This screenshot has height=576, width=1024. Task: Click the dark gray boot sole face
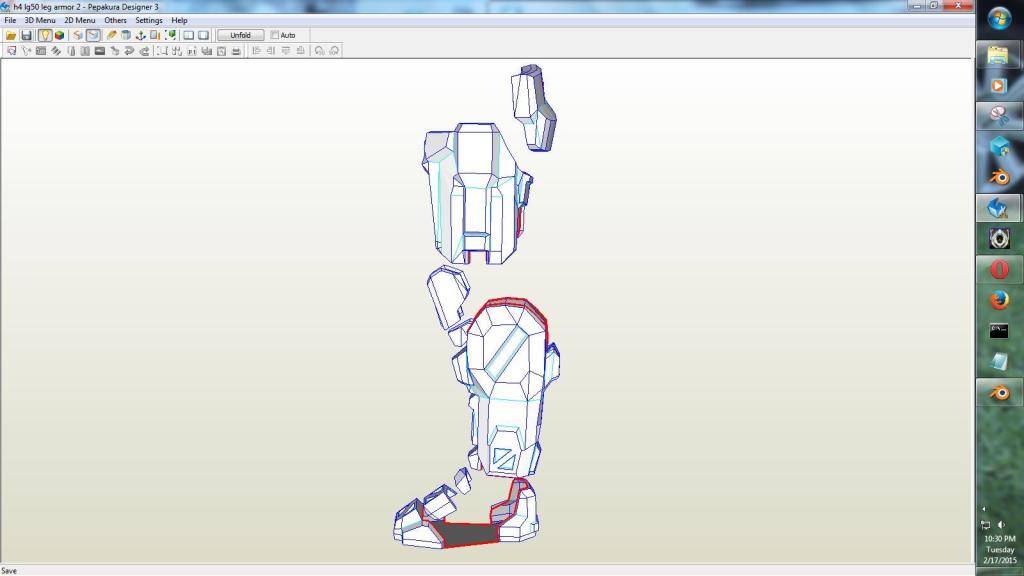tap(467, 534)
